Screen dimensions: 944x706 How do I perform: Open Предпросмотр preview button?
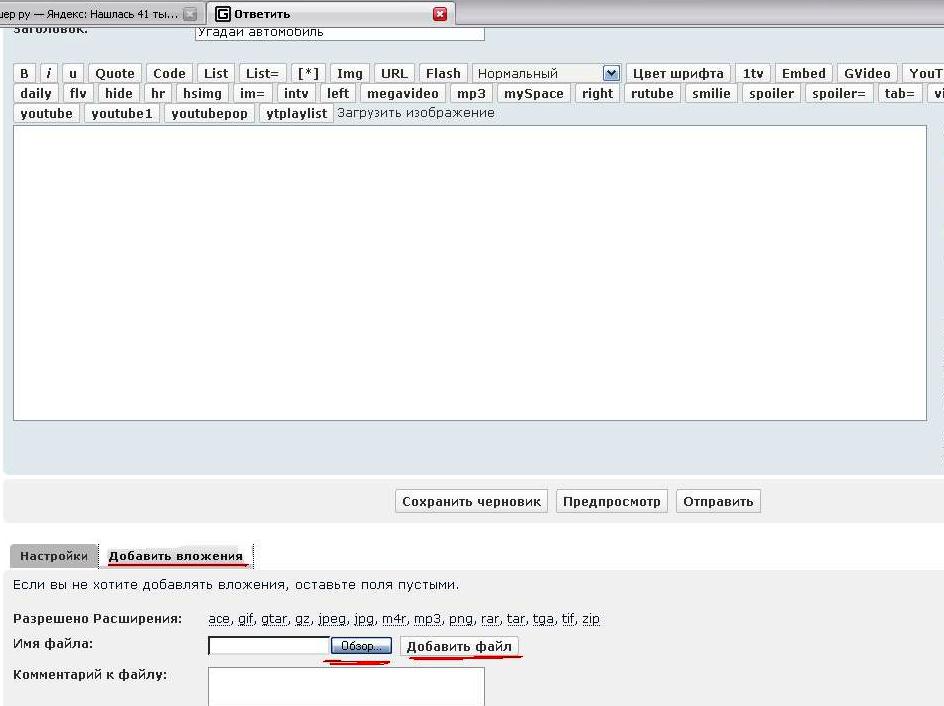tap(612, 501)
